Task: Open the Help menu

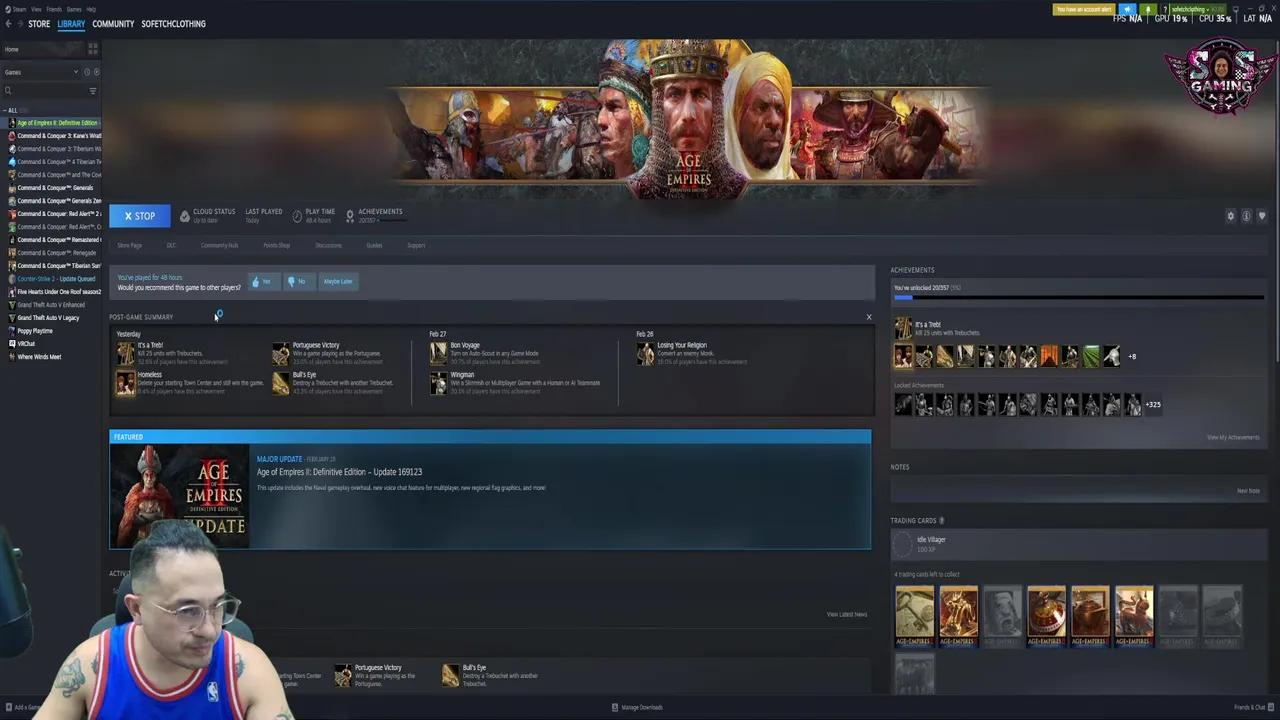Action: click(91, 9)
